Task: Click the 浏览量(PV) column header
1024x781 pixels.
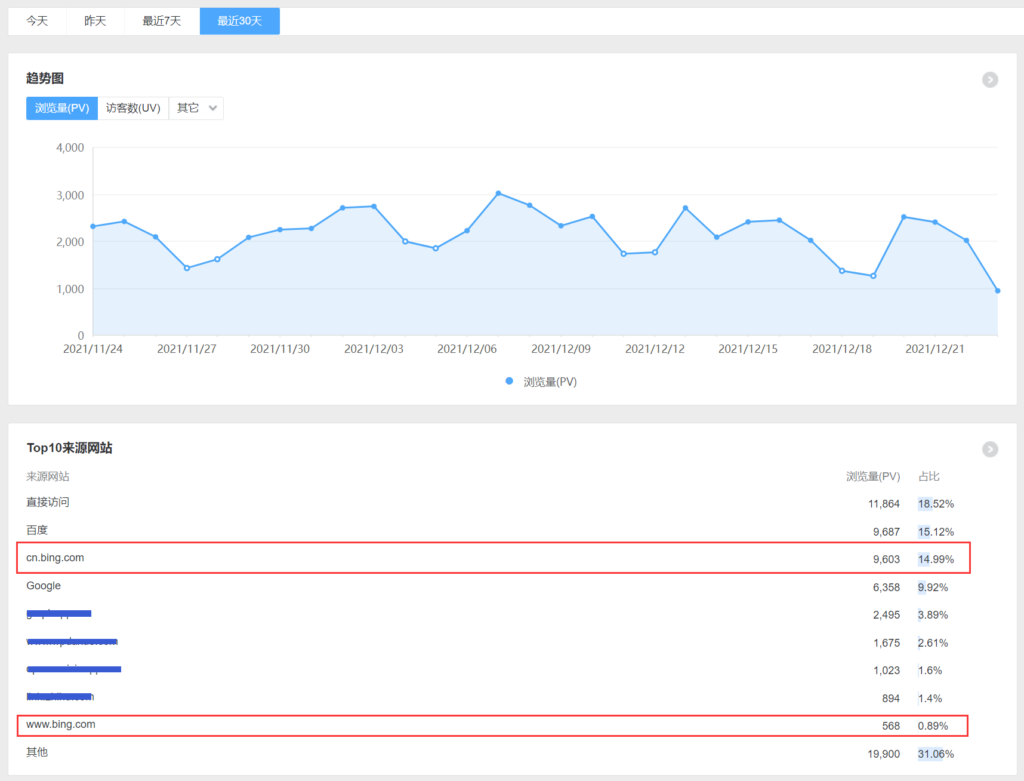Action: tap(872, 477)
